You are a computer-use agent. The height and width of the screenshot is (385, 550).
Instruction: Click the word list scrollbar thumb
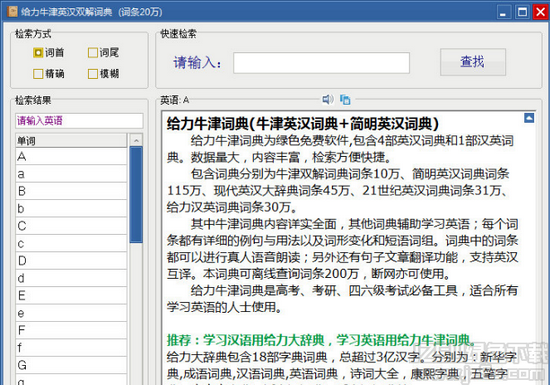coord(136,195)
